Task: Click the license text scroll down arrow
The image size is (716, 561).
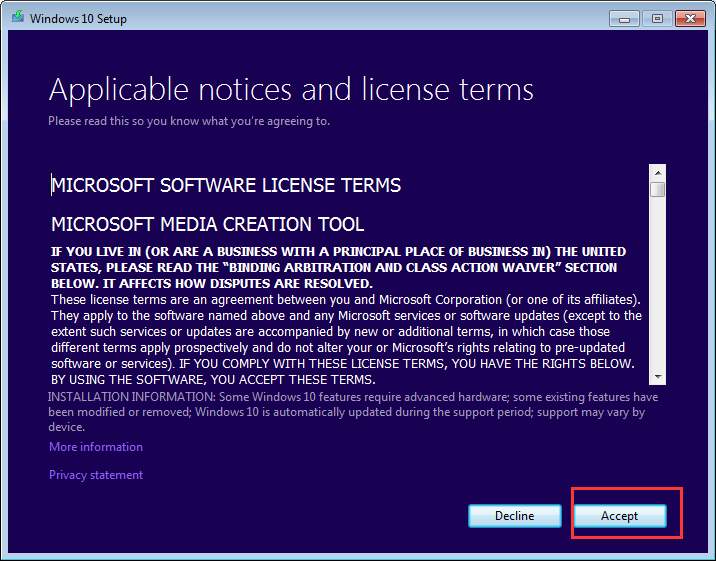Action: [x=657, y=376]
